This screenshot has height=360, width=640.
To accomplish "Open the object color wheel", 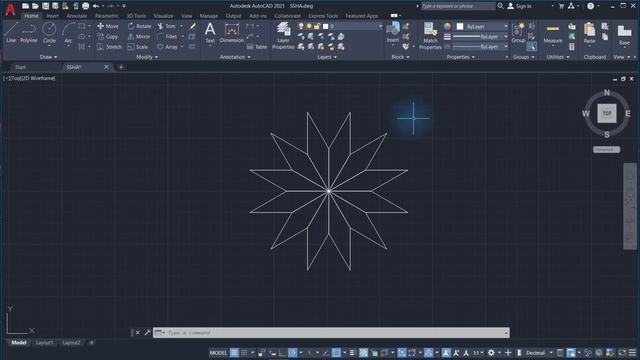I will click(x=447, y=26).
